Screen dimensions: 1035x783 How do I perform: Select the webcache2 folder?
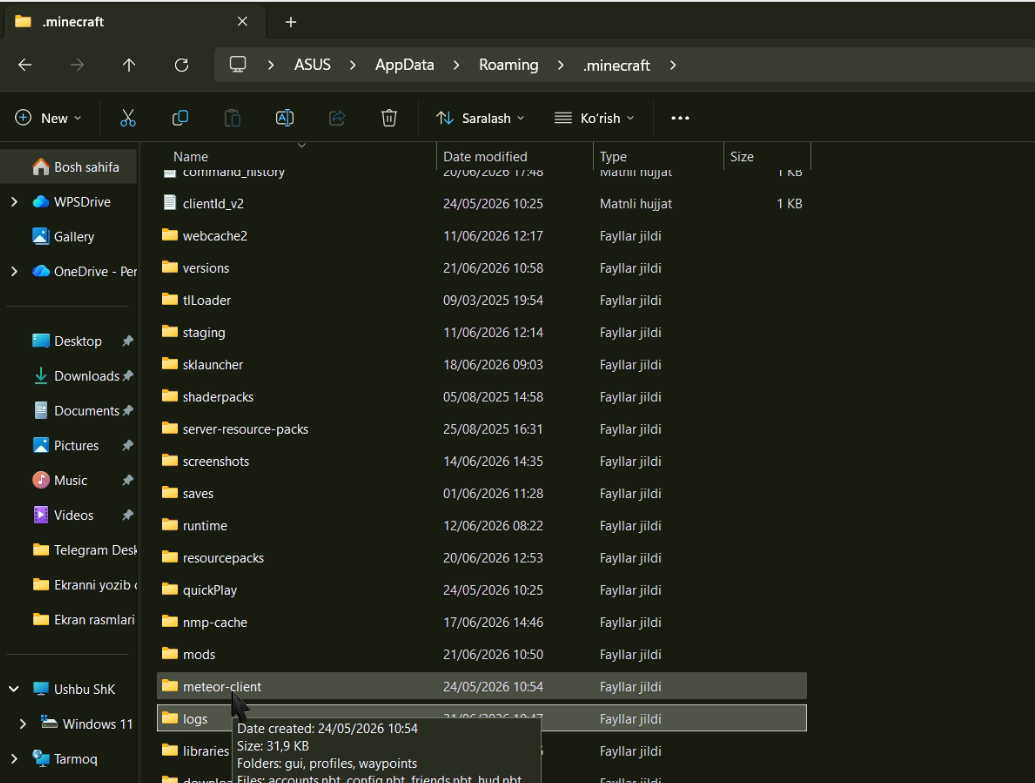482,236
